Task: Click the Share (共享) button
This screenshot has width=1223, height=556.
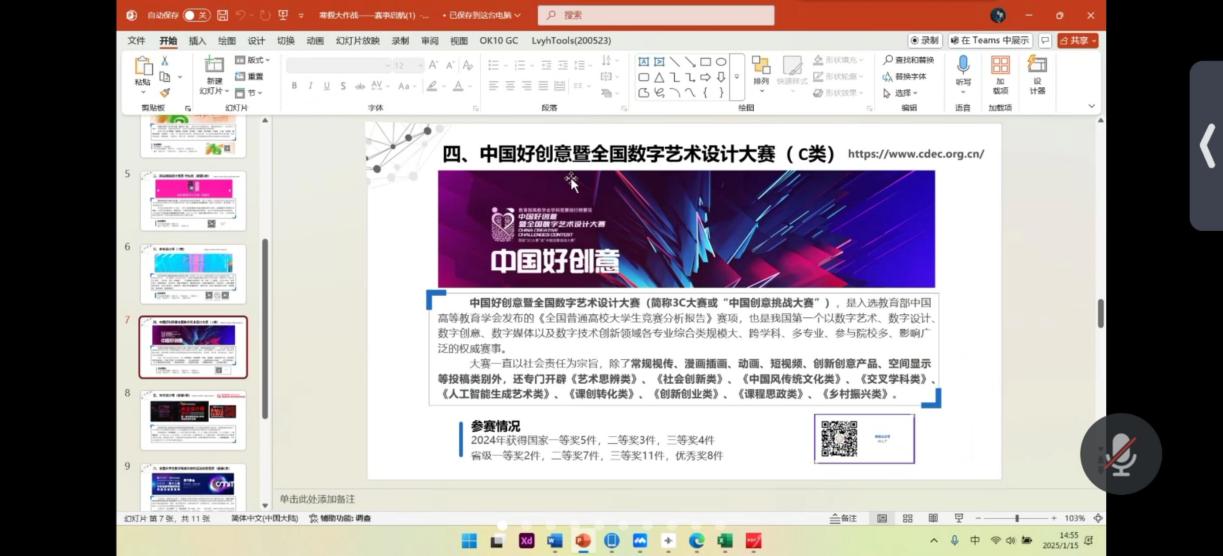Action: coord(1076,41)
